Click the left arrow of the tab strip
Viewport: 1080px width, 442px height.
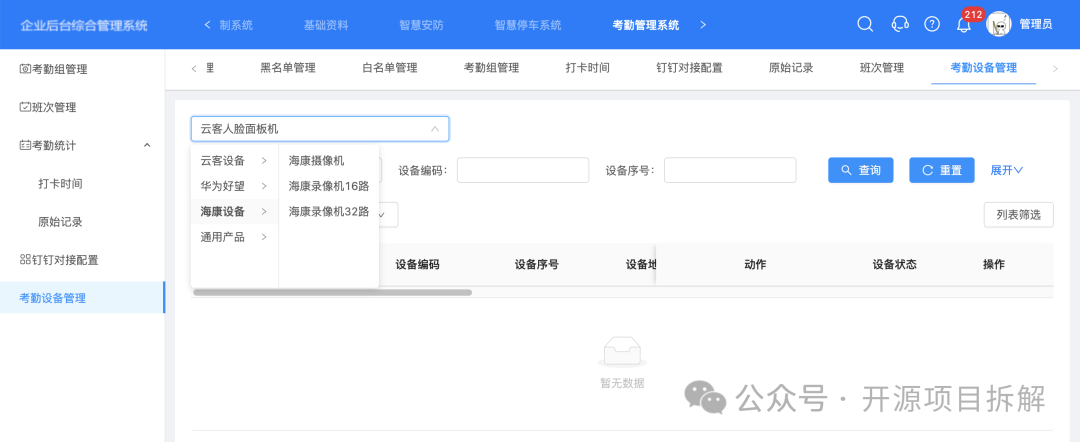tap(194, 68)
